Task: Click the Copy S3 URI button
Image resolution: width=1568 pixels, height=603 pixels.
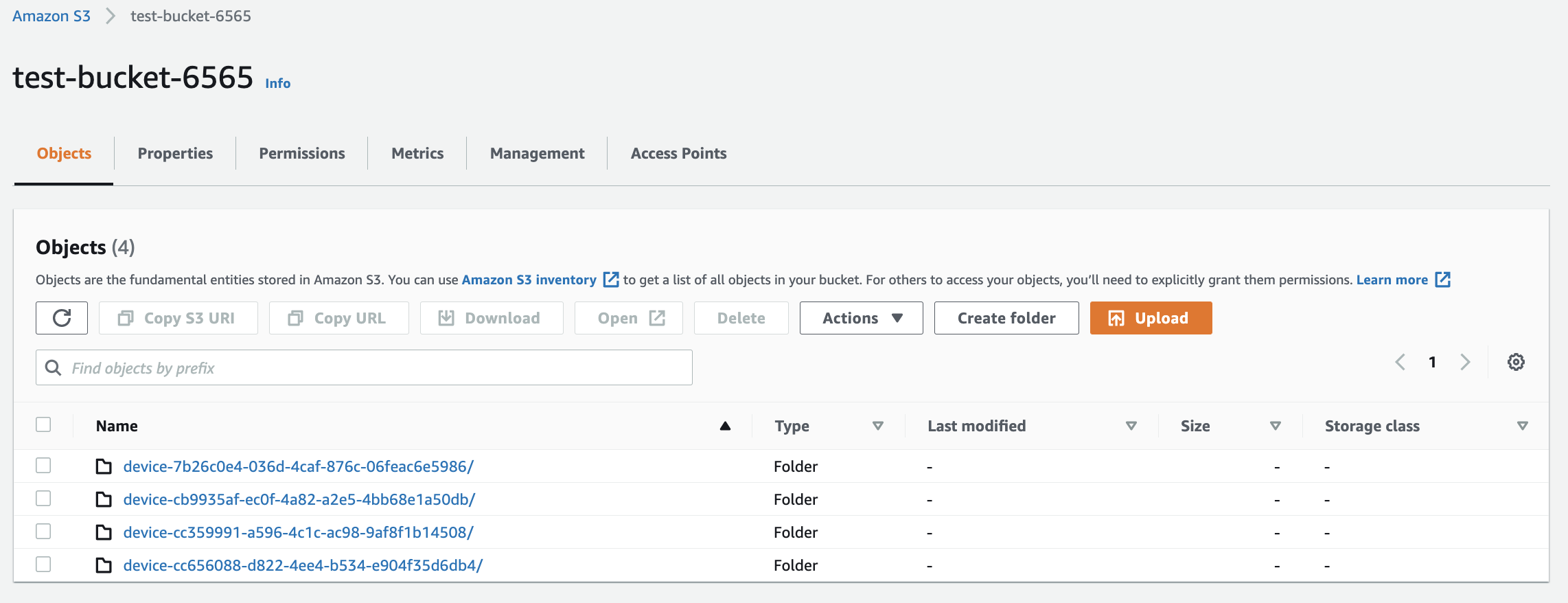Action: (178, 318)
